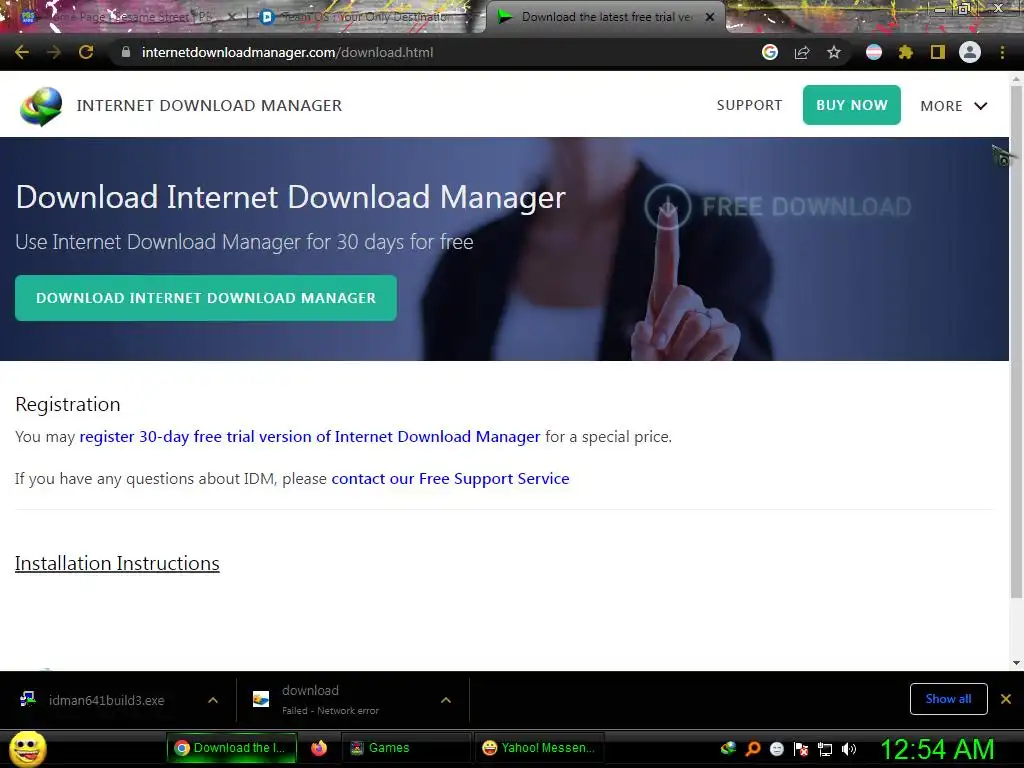Open the share page icon
This screenshot has height=768, width=1024.
click(x=802, y=52)
